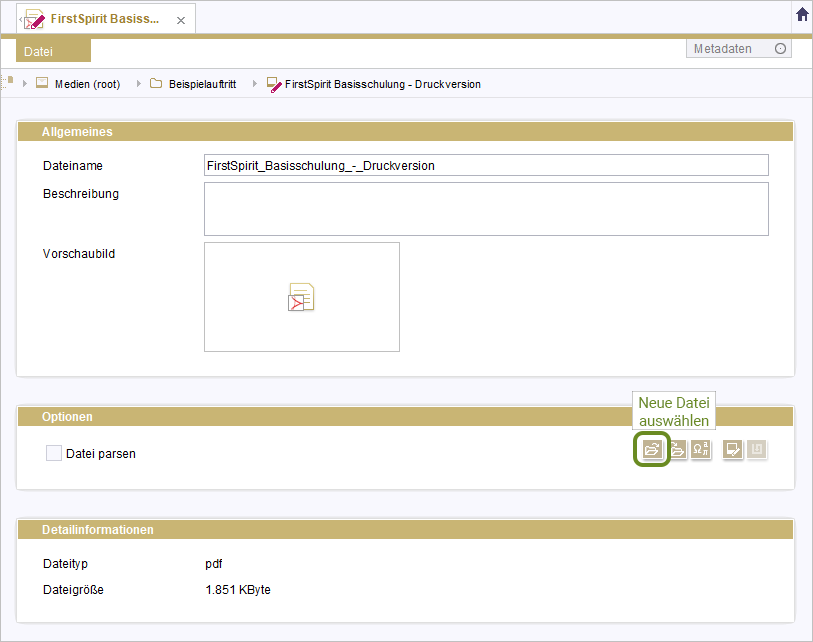
Task: Click the 'Dateityp' label
Action: 65,564
